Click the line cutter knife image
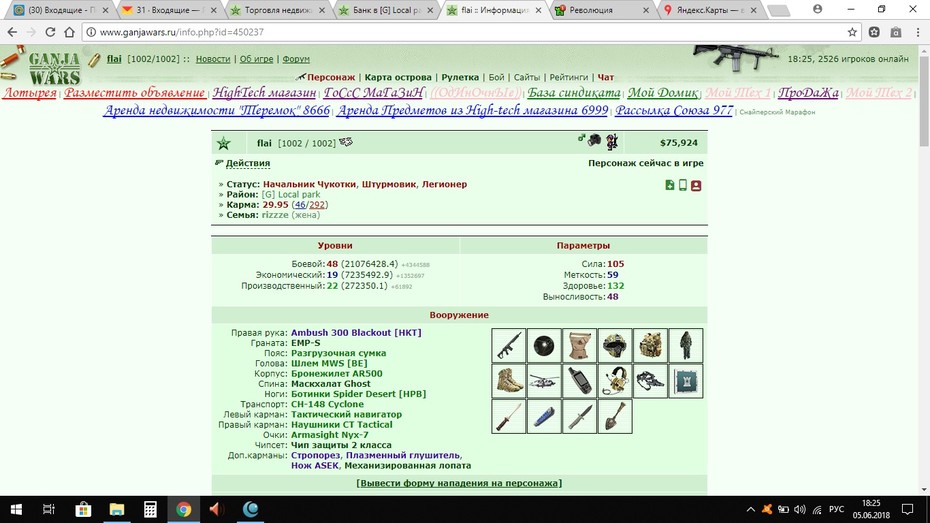Viewport: 930px width, 523px height. [508, 416]
